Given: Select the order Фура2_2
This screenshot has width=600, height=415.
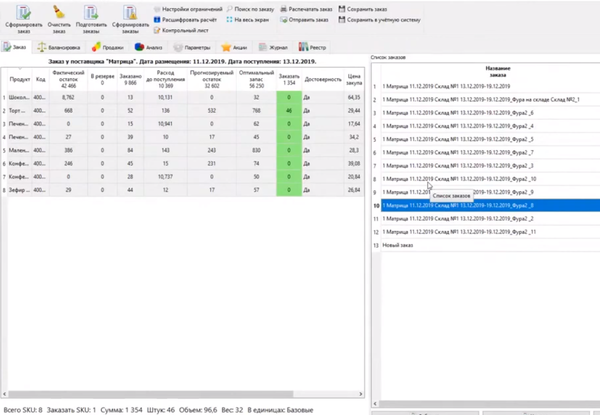Looking at the screenshot, I should click(491, 219).
